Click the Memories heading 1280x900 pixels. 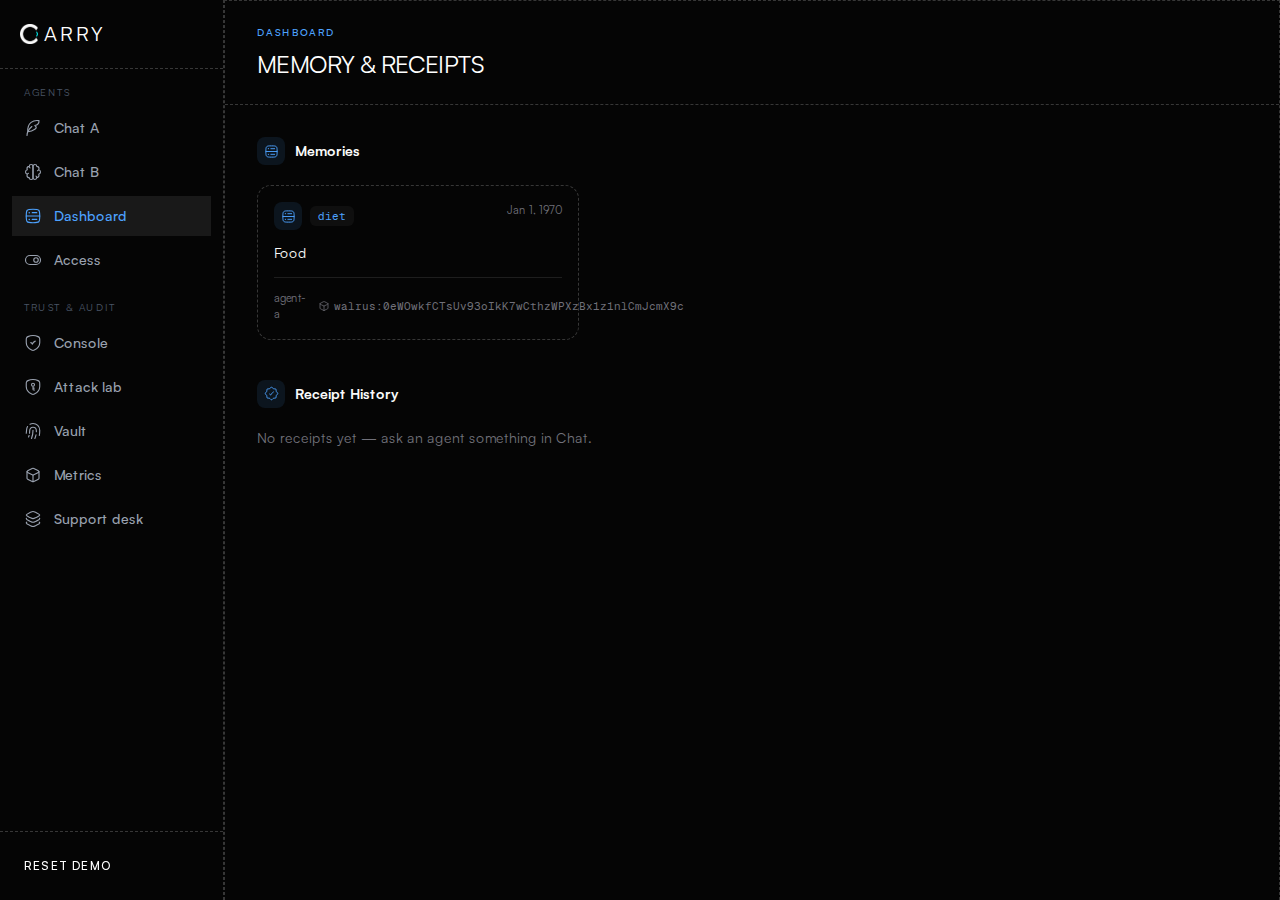(x=327, y=151)
